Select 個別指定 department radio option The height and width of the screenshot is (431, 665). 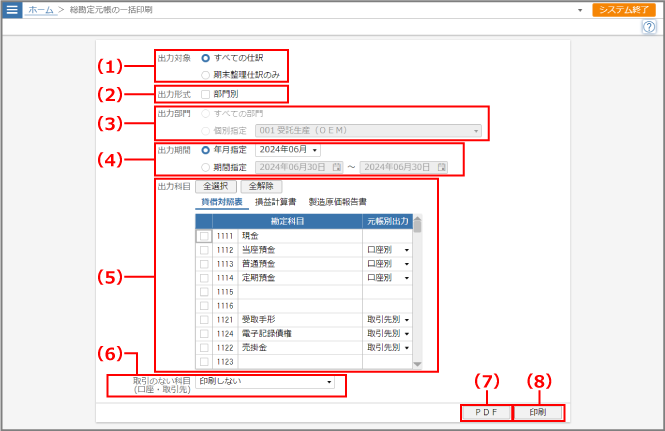[205, 131]
